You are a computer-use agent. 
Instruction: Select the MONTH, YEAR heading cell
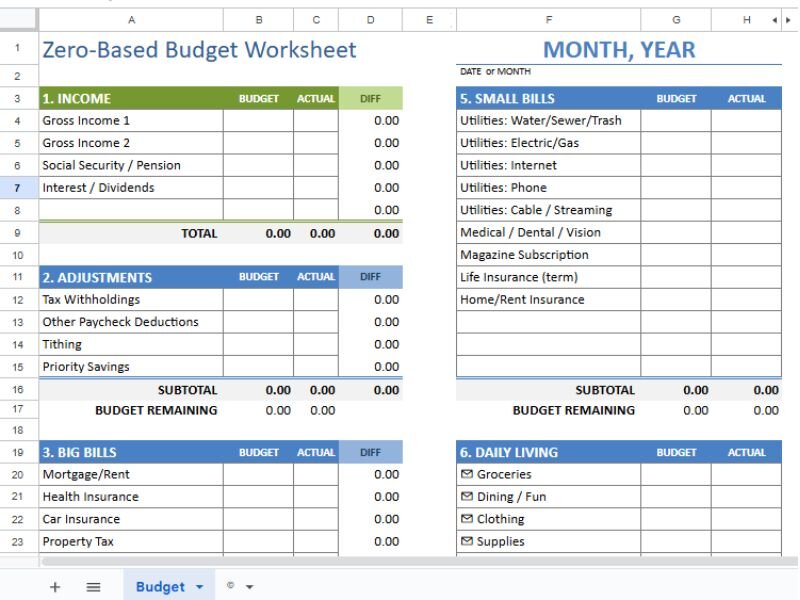619,49
